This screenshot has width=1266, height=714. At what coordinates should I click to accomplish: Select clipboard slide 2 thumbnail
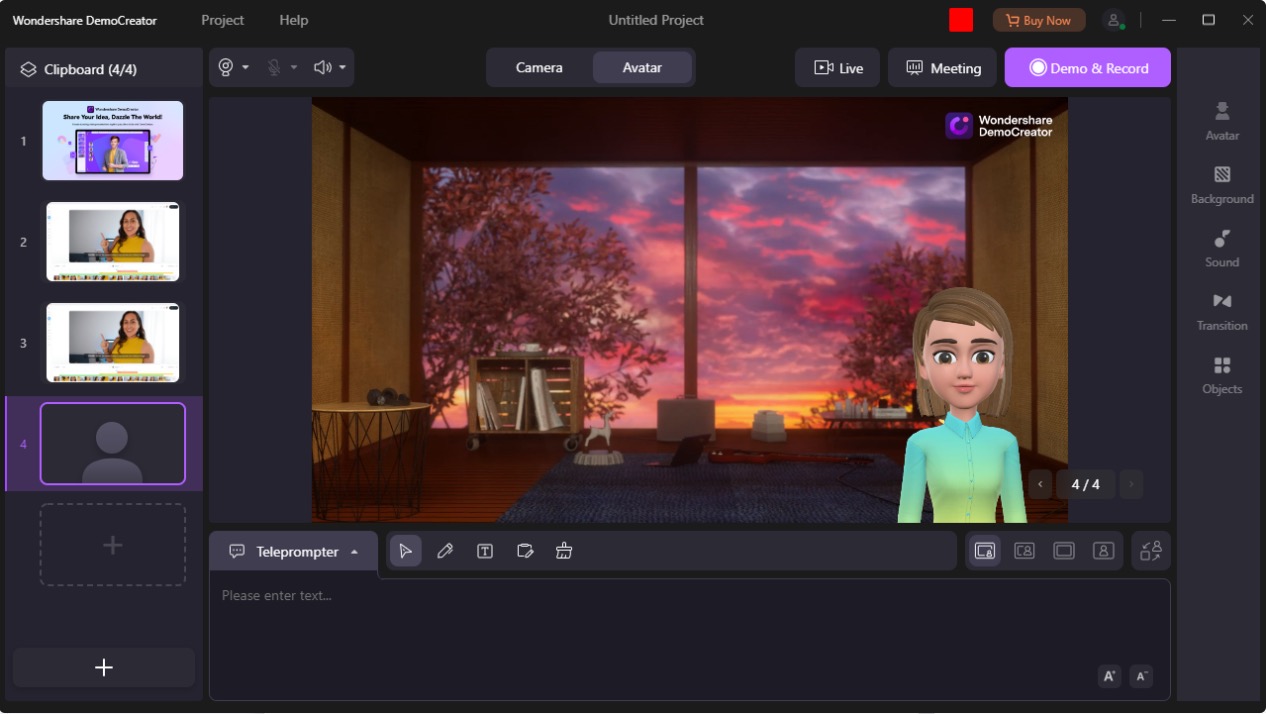click(113, 242)
